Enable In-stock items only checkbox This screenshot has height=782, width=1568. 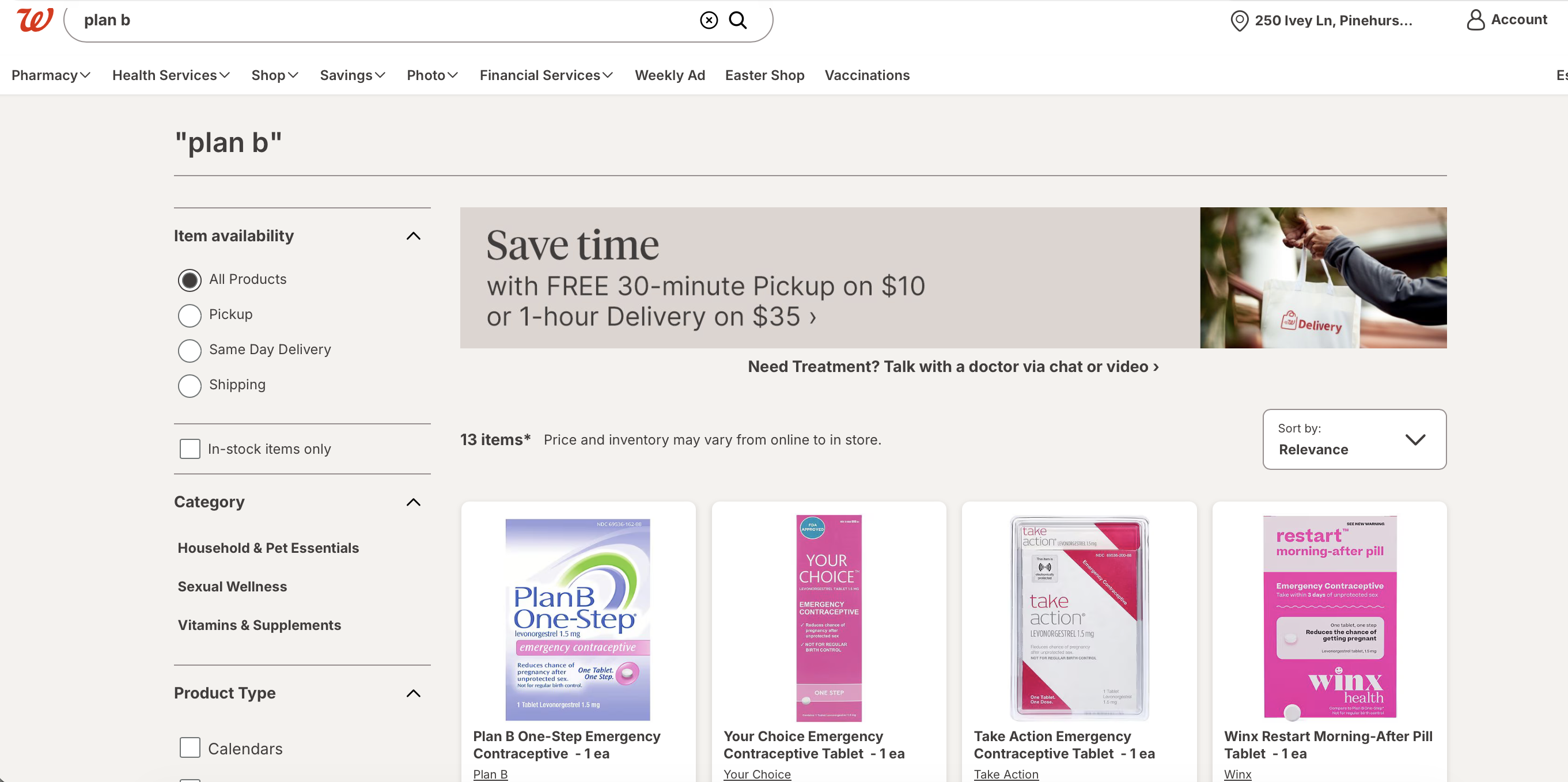190,449
